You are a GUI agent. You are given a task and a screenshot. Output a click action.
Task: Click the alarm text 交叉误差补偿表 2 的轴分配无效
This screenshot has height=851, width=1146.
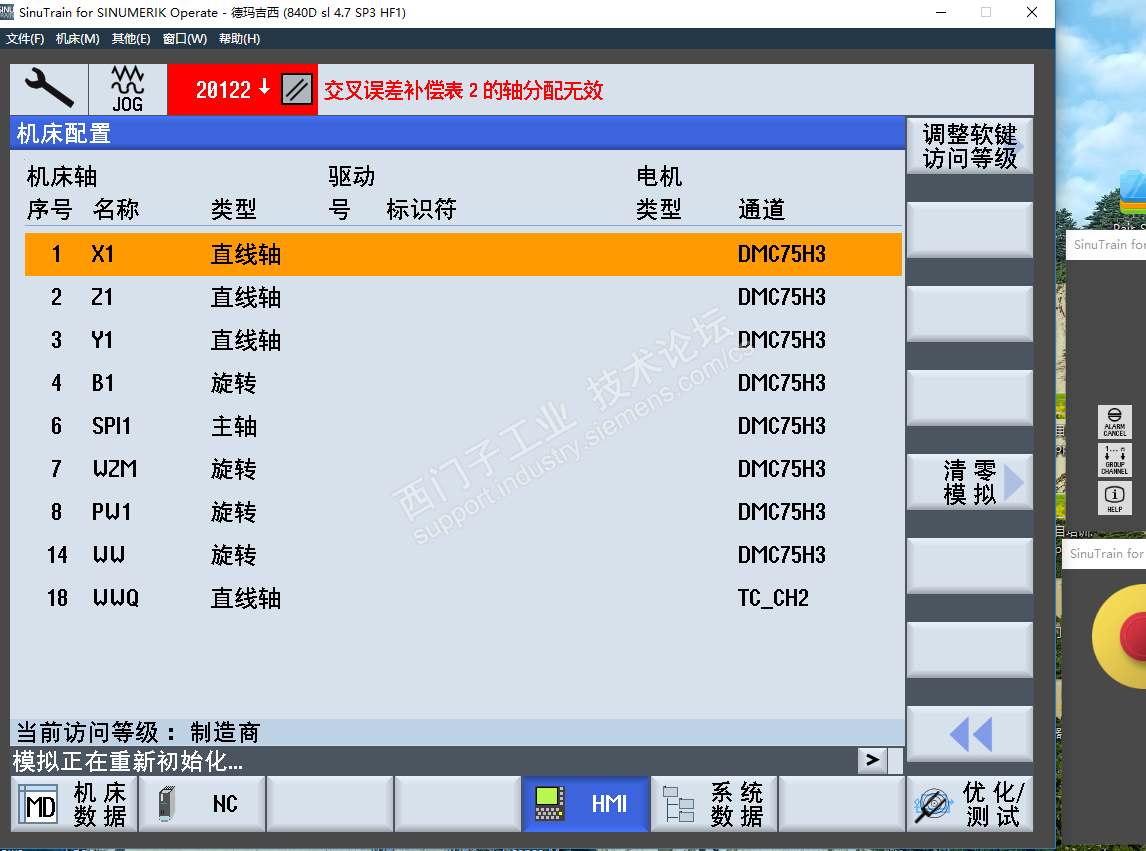pyautogui.click(x=463, y=91)
